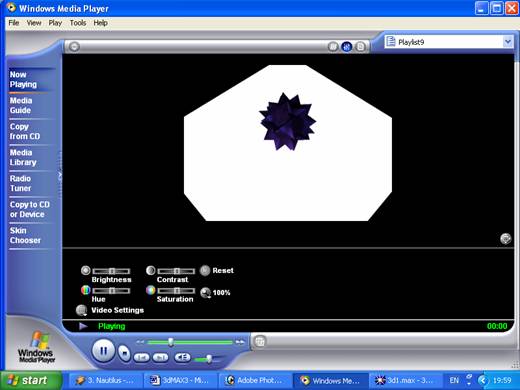Viewport: 520px width, 390px height.
Task: Click the 00:00 elapsed time display
Action: click(x=497, y=326)
